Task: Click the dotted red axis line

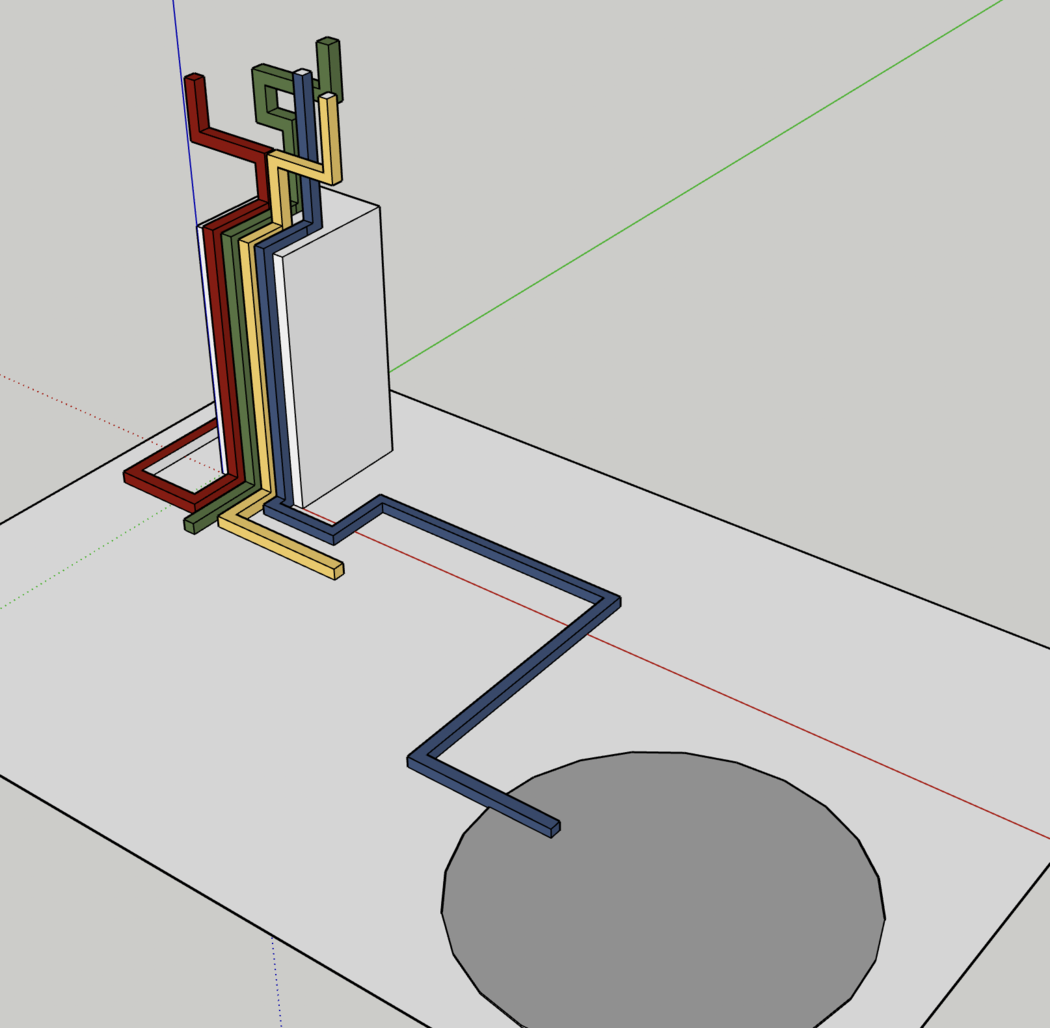Action: 80,407
